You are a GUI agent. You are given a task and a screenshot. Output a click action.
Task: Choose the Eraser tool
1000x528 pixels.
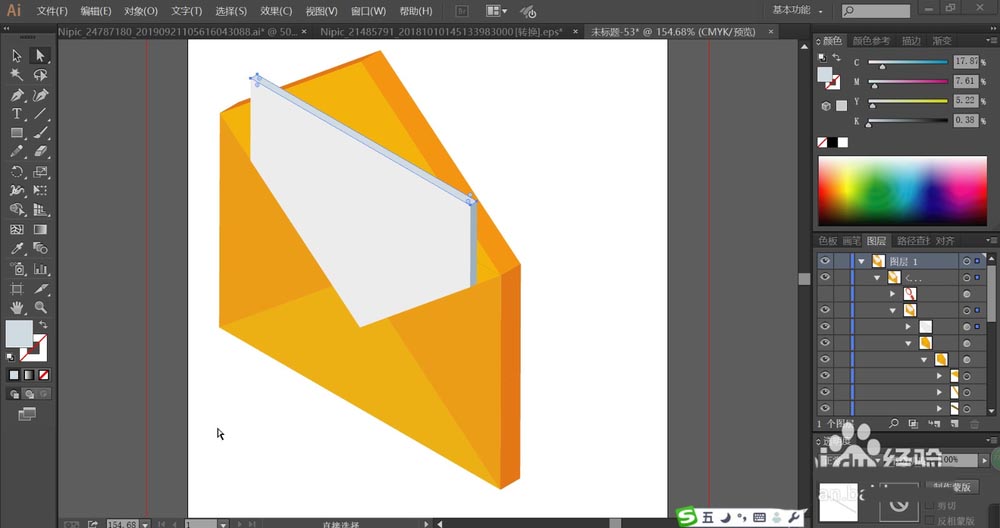point(40,152)
